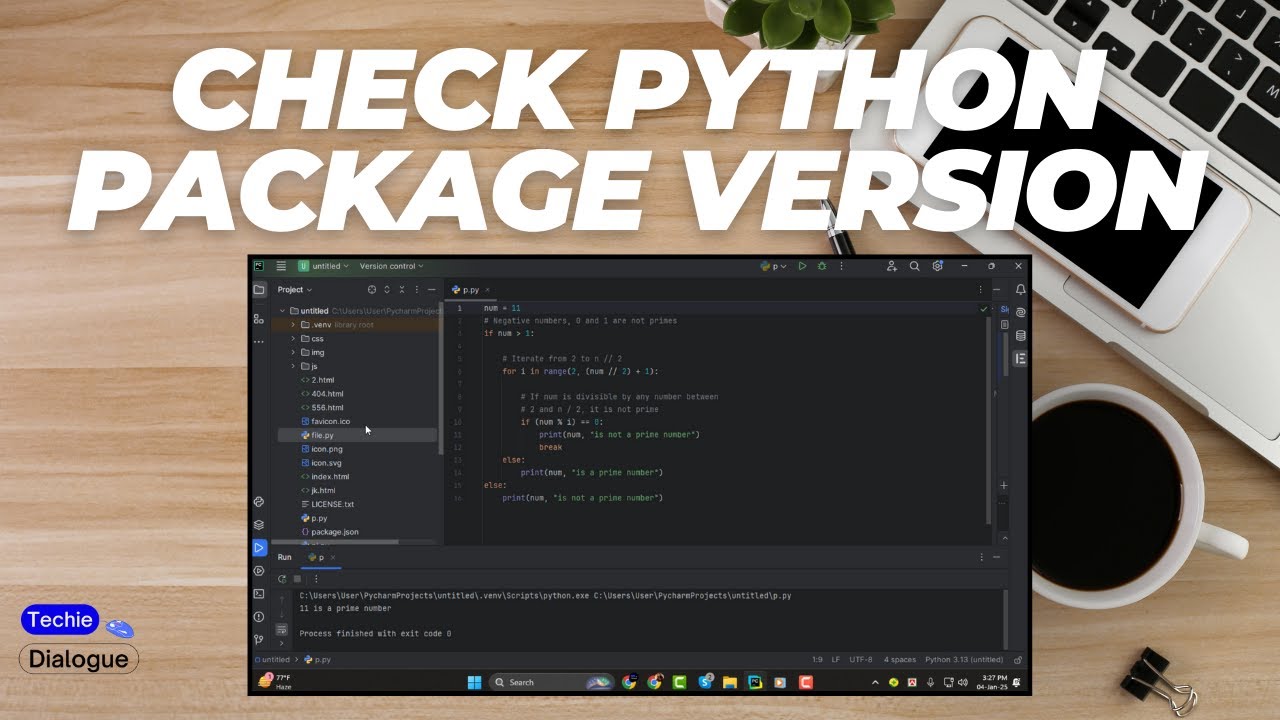The image size is (1280, 720).
Task: Open the Terminal tool window
Action: pos(259,594)
